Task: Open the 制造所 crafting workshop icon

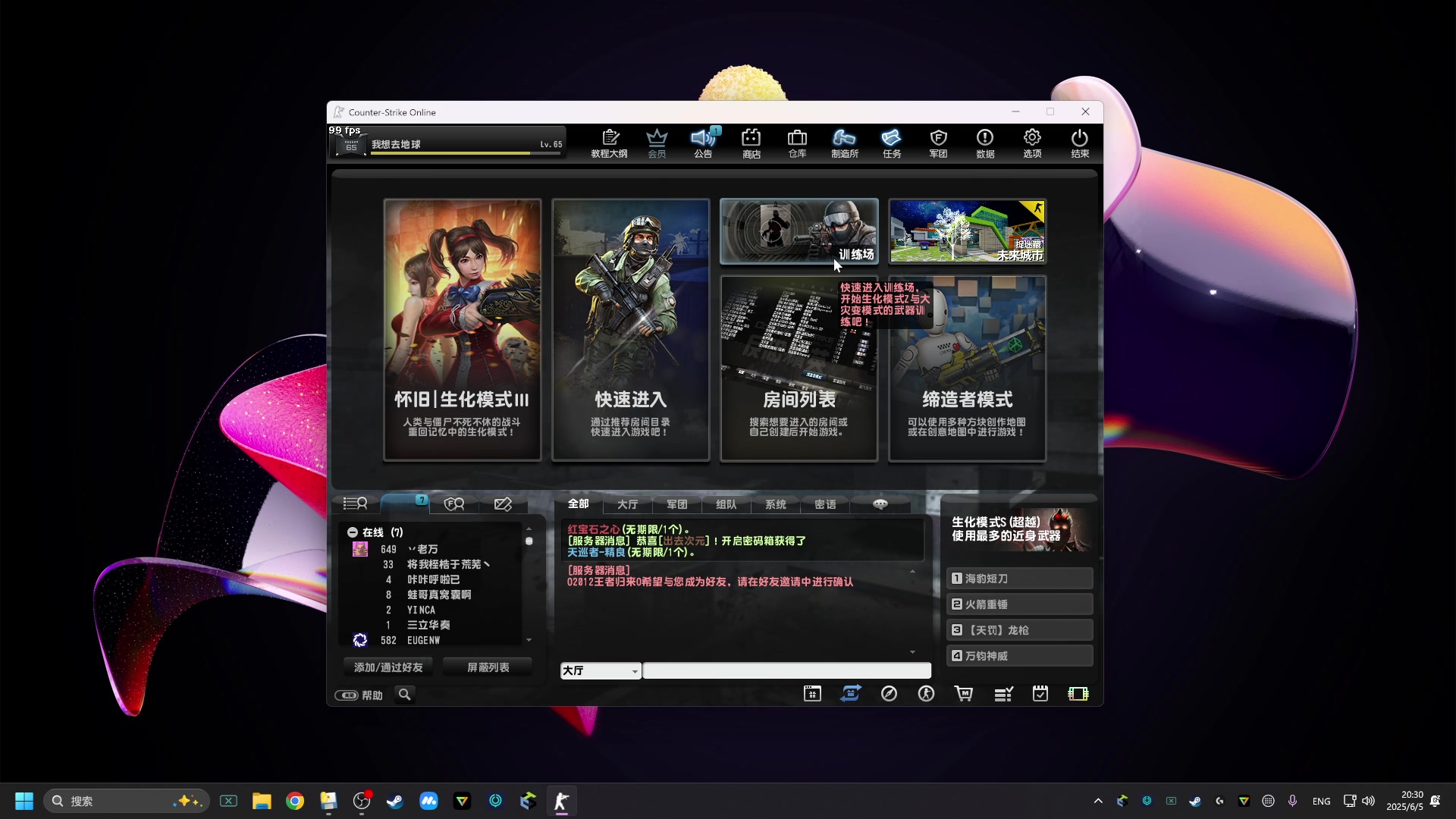Action: (844, 143)
